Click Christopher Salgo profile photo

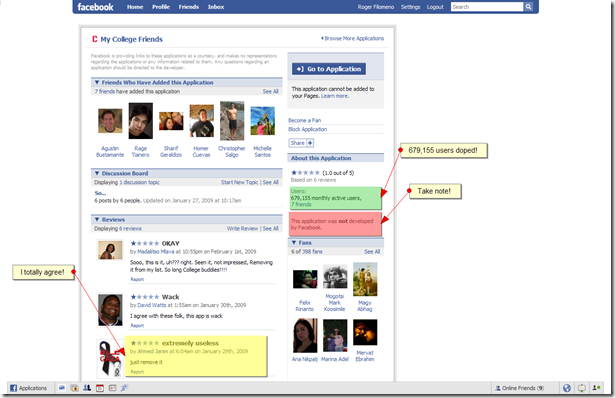click(232, 121)
